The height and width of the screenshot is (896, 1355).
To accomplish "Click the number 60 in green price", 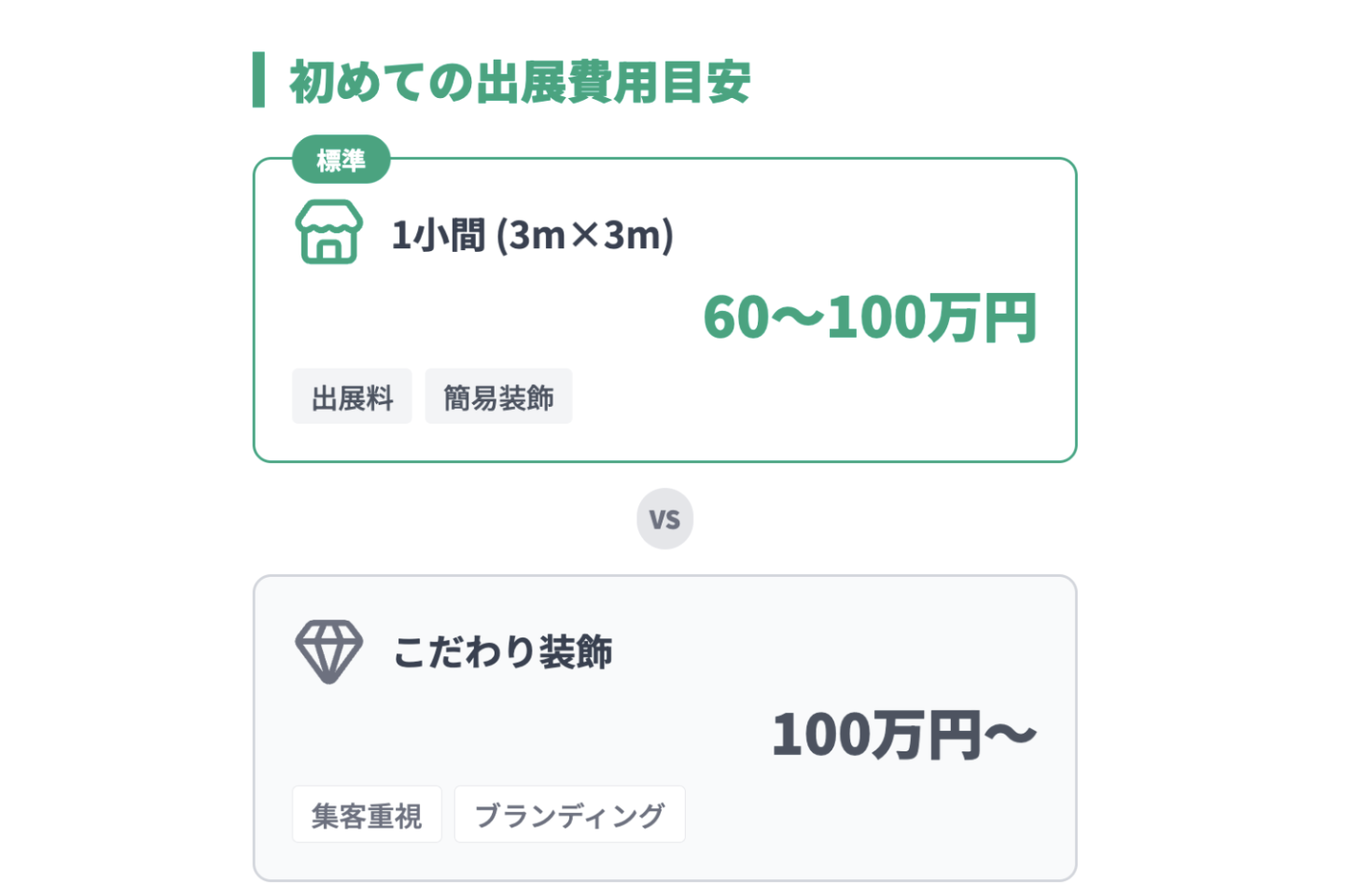I will [736, 317].
